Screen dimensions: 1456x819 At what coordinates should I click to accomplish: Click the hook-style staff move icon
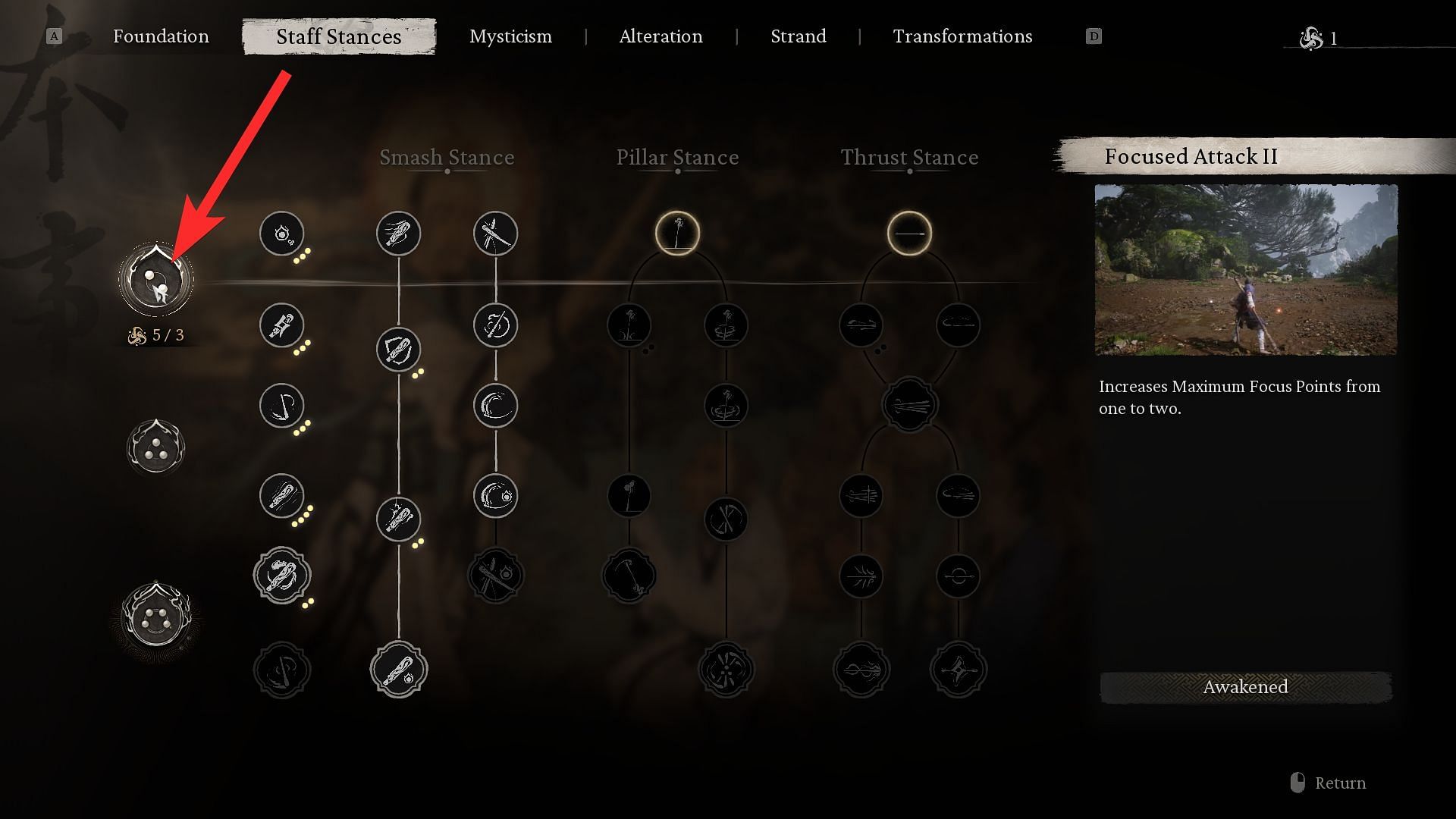click(x=282, y=404)
